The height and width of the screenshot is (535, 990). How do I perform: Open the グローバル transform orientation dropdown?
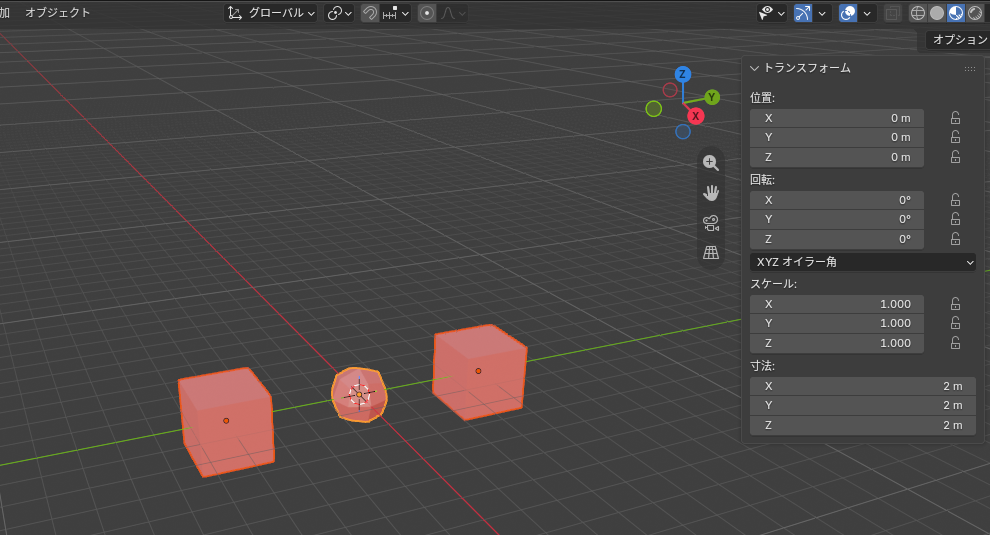tap(271, 13)
